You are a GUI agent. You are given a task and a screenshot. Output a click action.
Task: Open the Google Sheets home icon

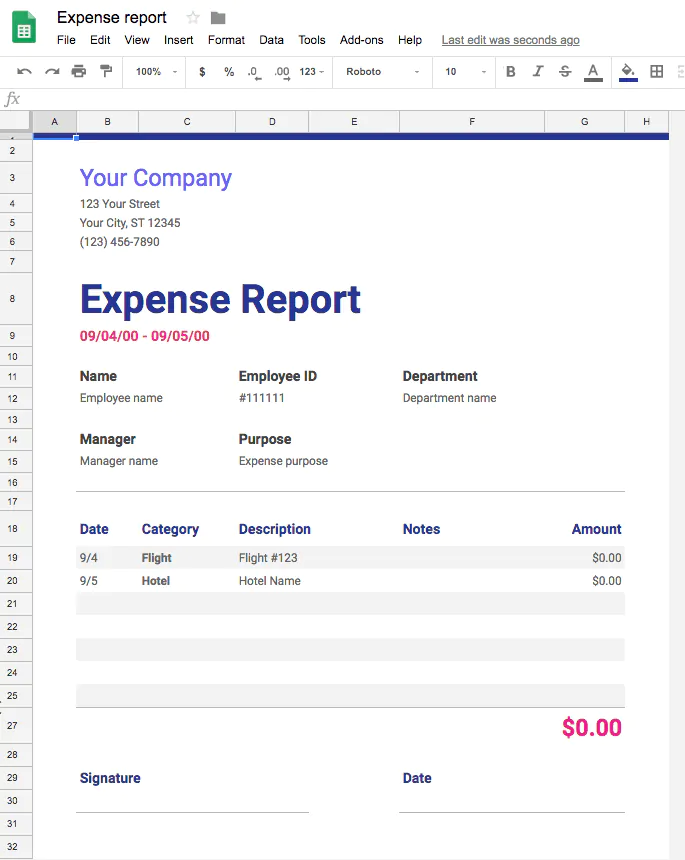click(24, 26)
